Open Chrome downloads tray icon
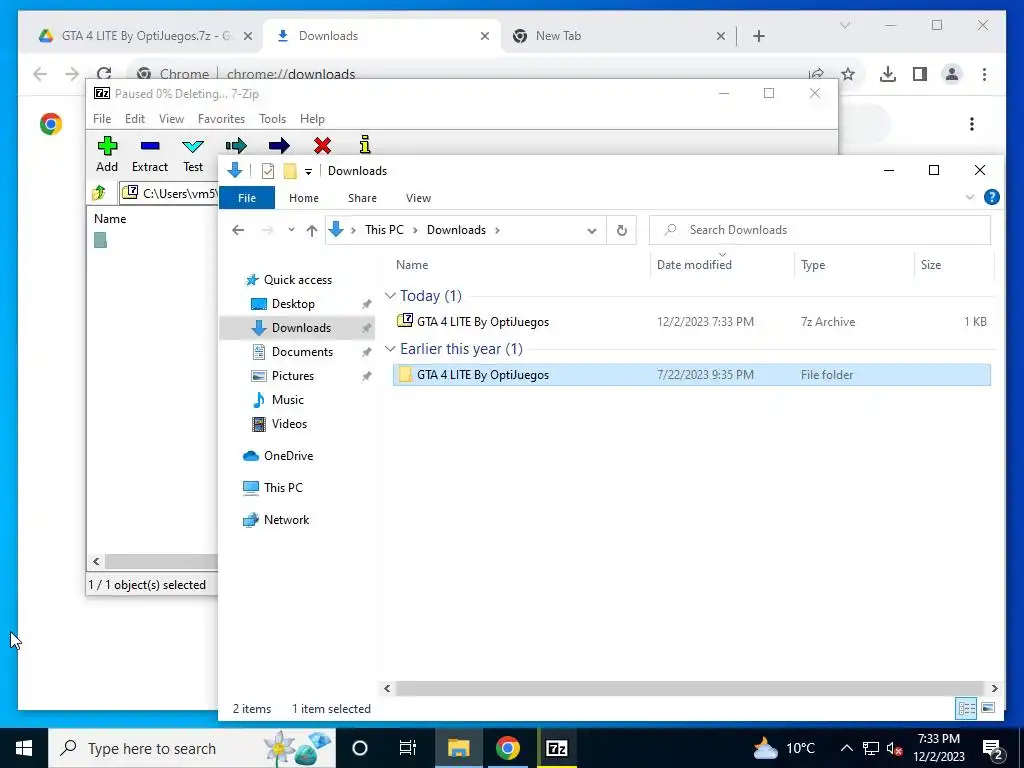 coord(888,74)
